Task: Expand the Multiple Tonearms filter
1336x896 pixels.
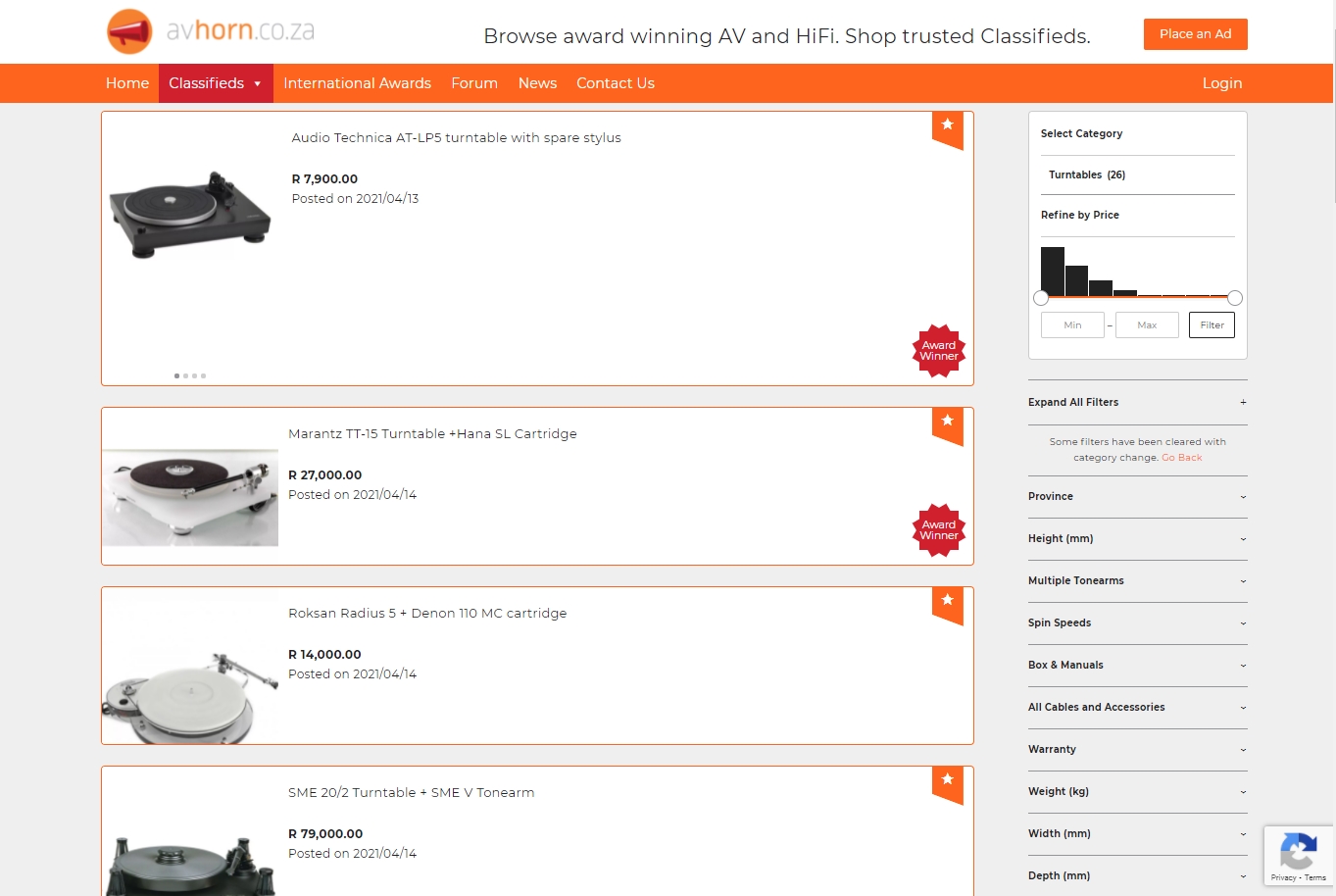Action: point(1137,580)
